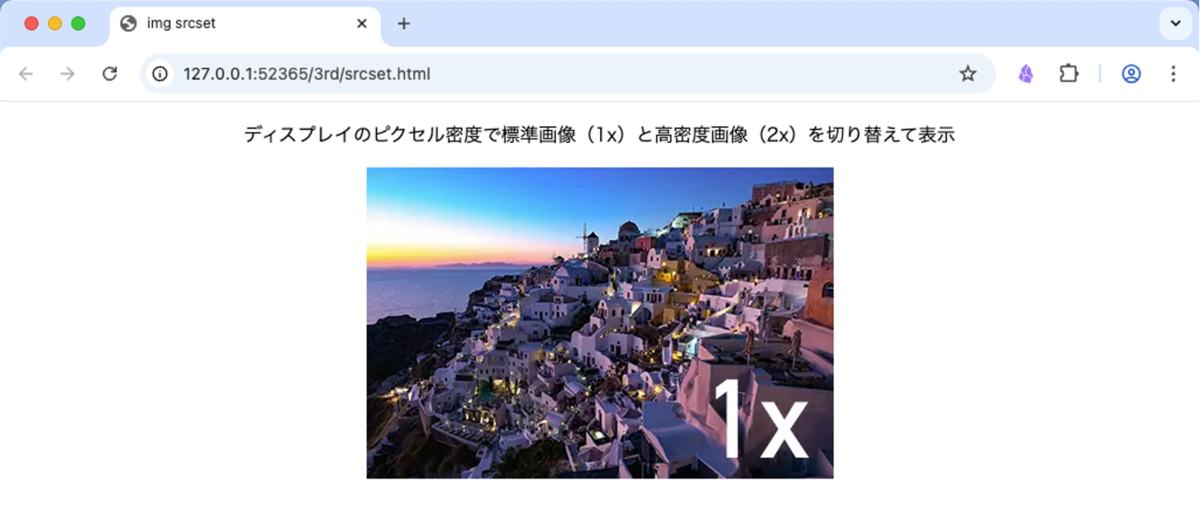1200x515 pixels.
Task: Click the Santorini village photo
Action: tap(600, 323)
